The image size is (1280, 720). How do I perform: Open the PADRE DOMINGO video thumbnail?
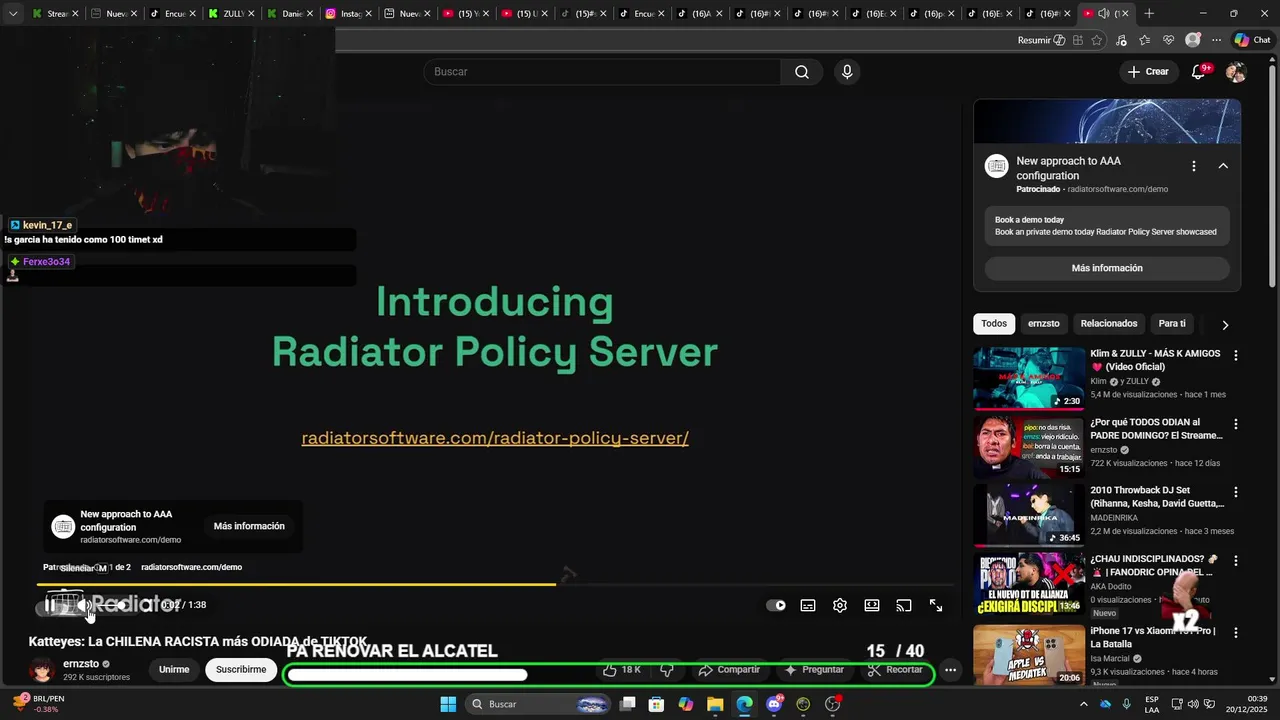(1029, 446)
